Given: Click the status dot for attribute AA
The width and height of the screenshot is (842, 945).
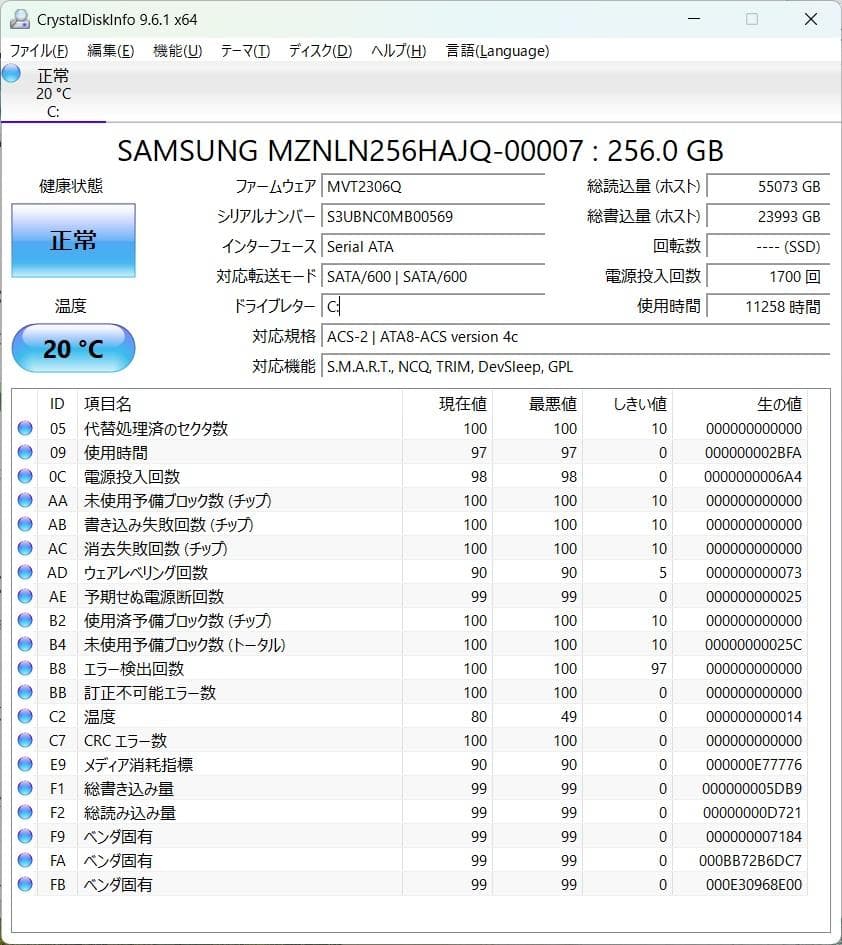Looking at the screenshot, I should [x=25, y=500].
